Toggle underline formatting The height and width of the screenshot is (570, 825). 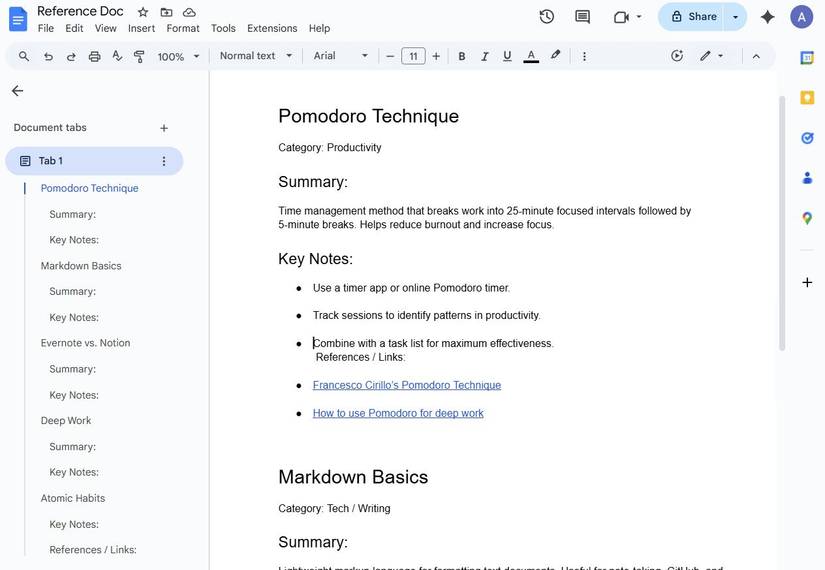click(x=507, y=56)
